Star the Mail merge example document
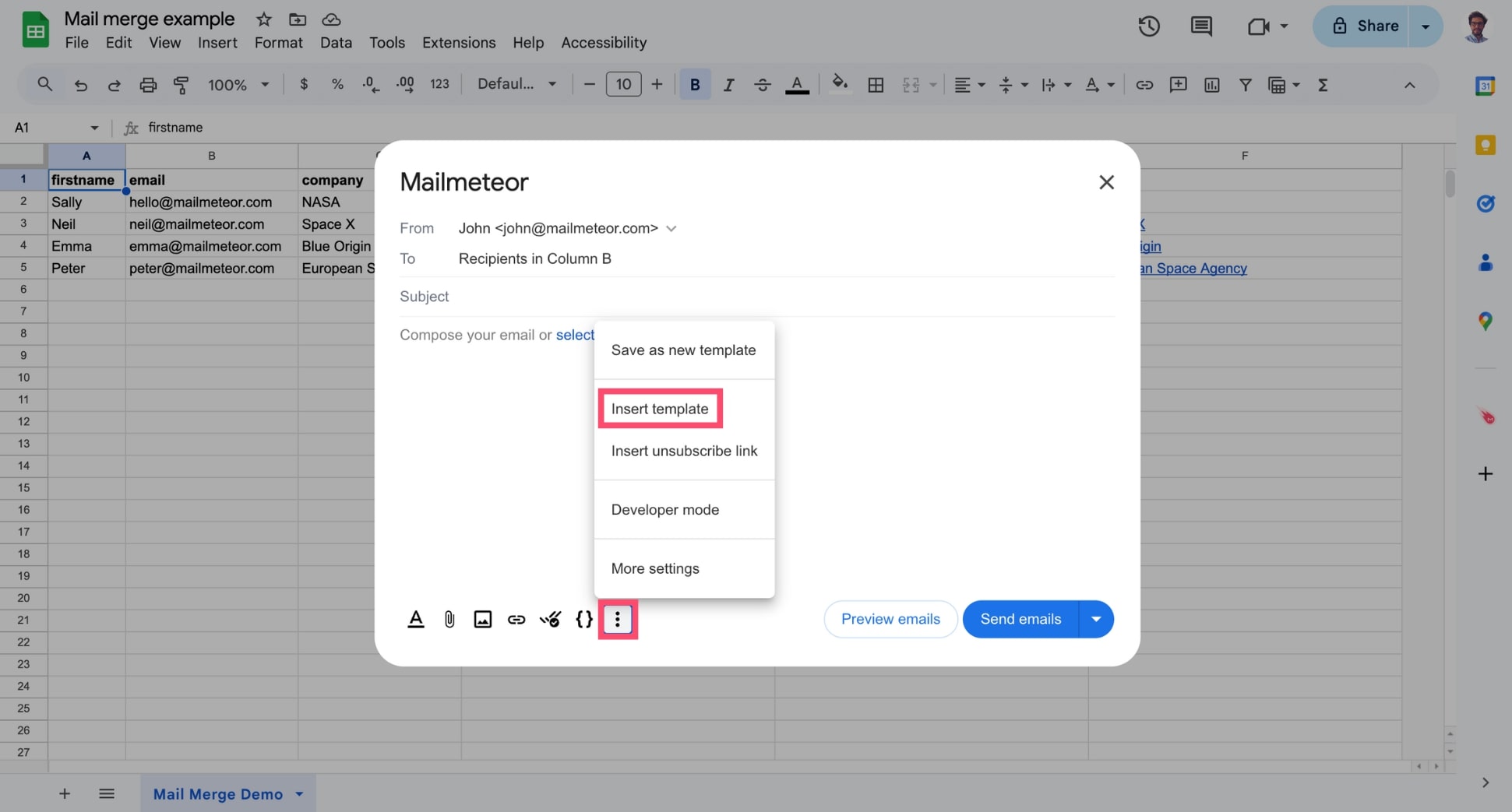 [x=264, y=19]
